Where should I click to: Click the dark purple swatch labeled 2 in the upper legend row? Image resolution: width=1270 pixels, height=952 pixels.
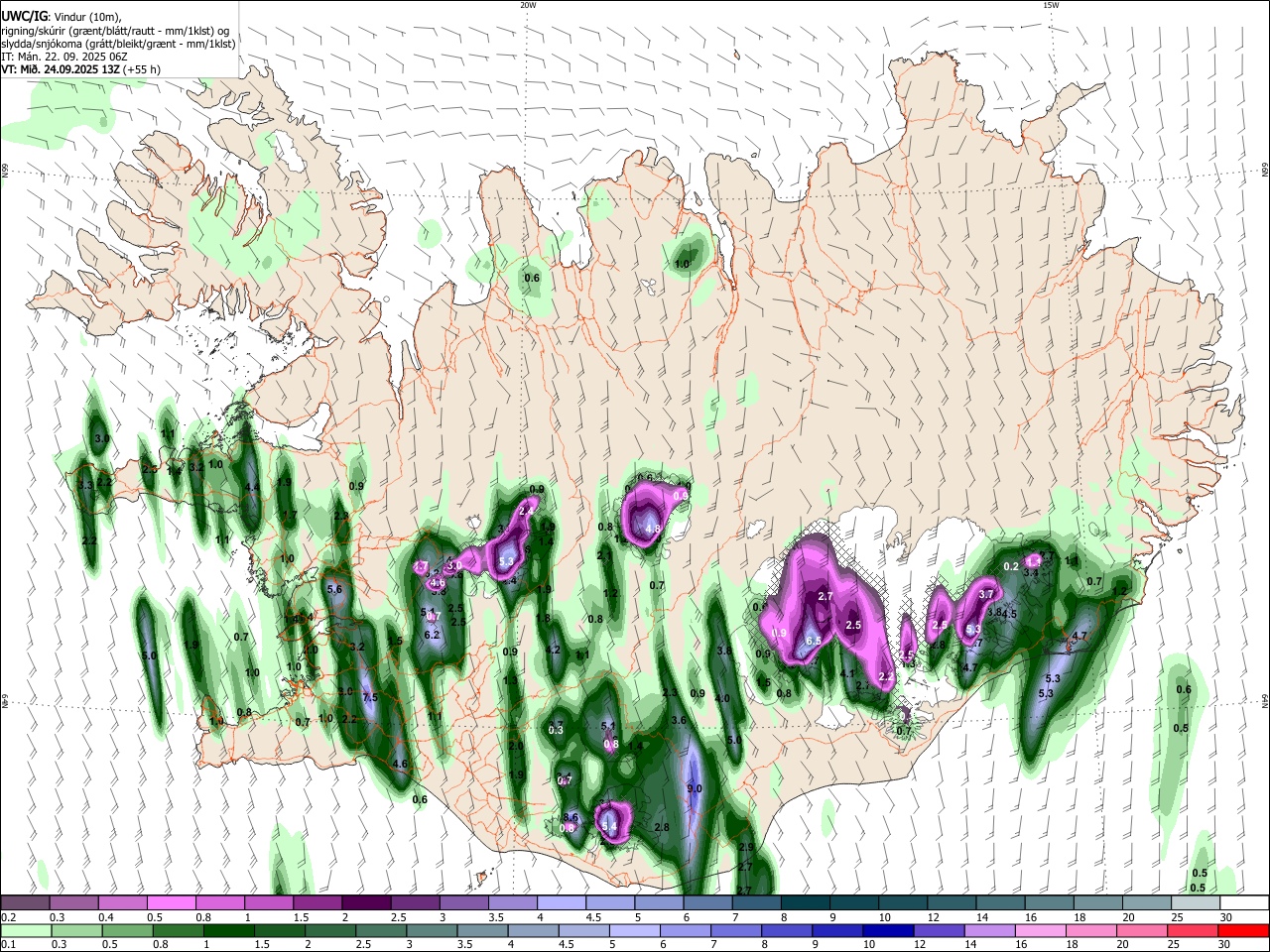click(366, 903)
